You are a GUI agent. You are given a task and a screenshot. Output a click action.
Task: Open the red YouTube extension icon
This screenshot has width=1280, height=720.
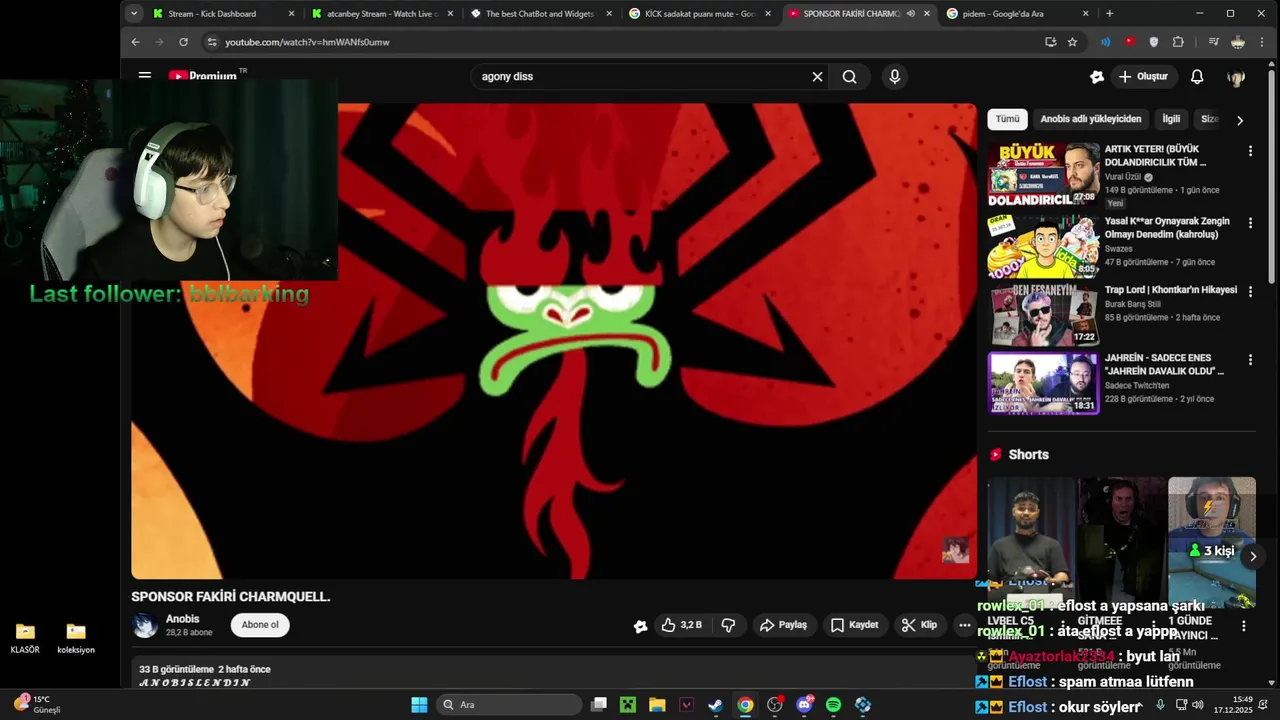coord(1130,42)
